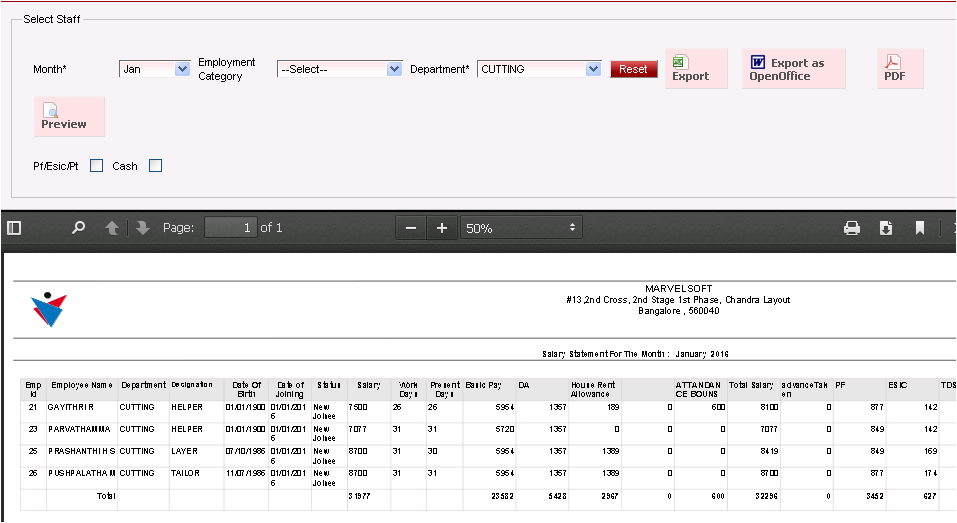Toggle the PDF viewer sidebar
Image resolution: width=957 pixels, height=523 pixels.
point(14,228)
